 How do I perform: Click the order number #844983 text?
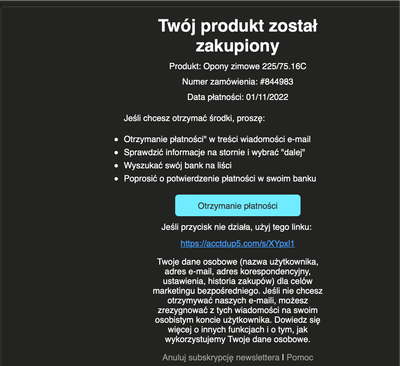pos(276,82)
